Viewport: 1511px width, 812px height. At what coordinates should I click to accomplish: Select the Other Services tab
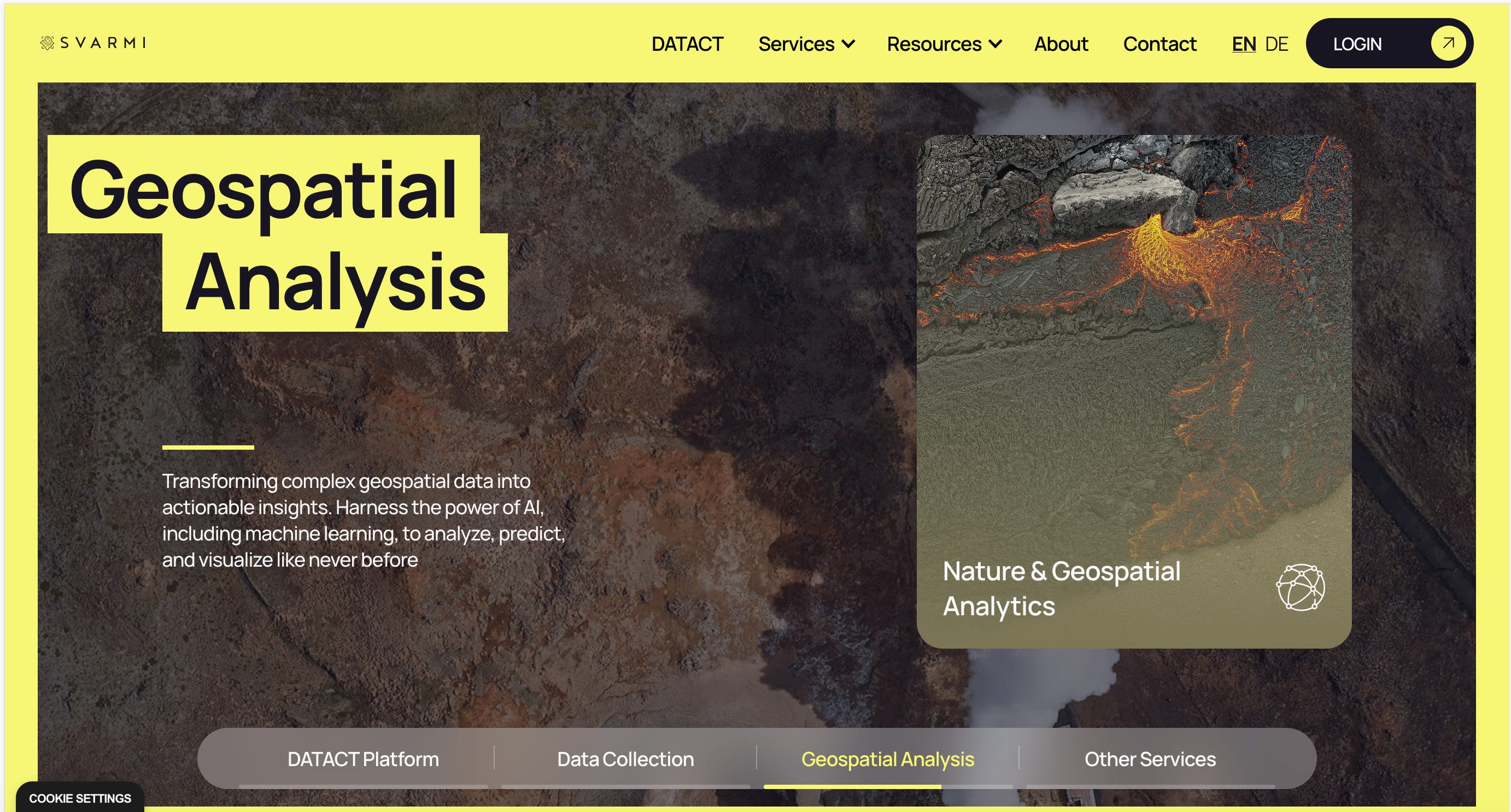pyautogui.click(x=1149, y=758)
